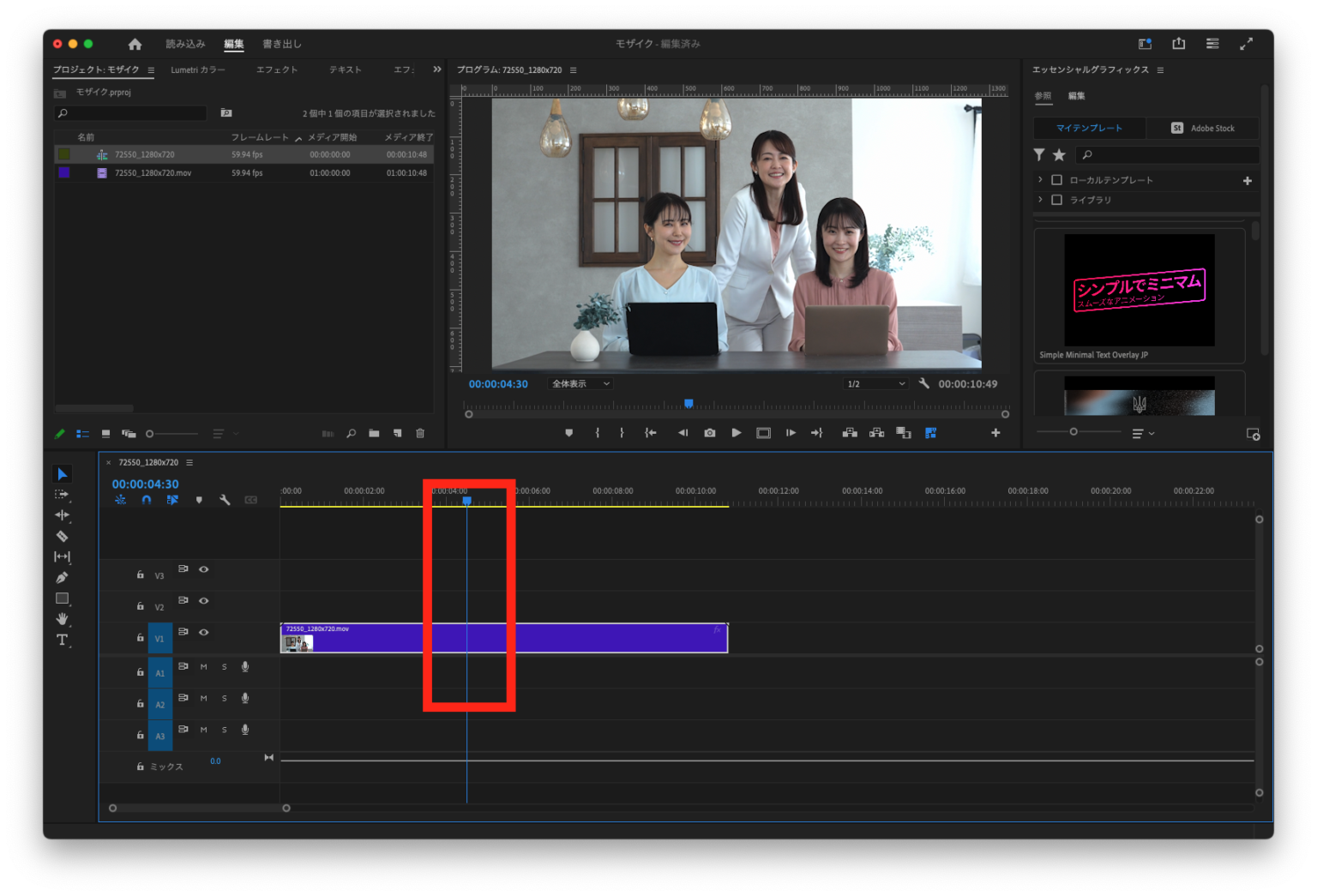Open the 全体表示 zoom dropdown

[580, 383]
